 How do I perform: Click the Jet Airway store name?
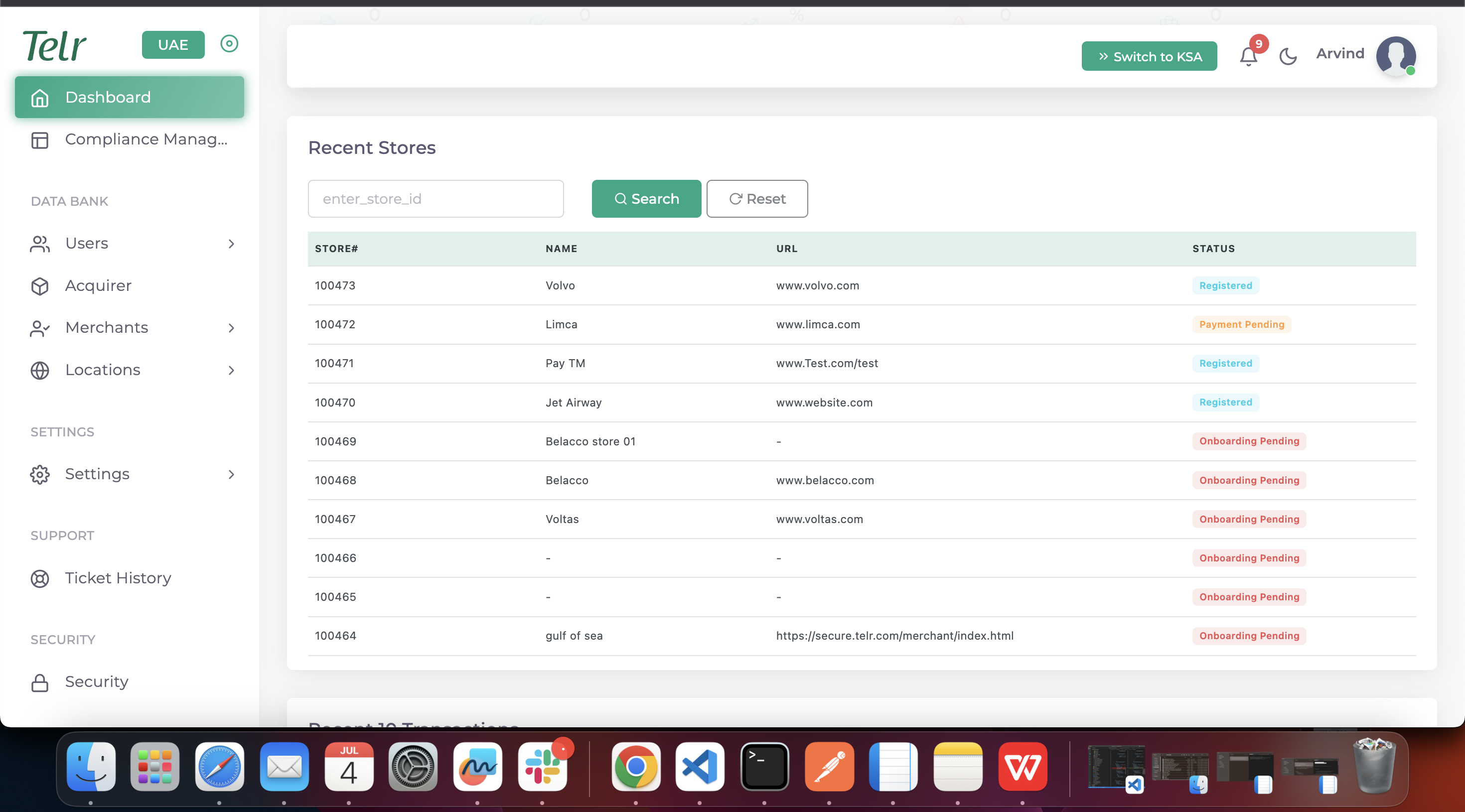573,403
